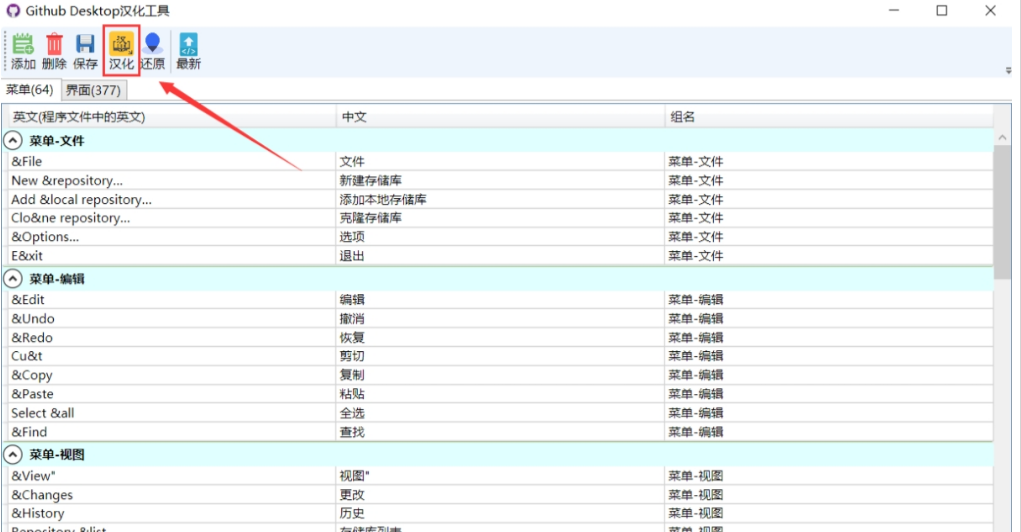Click the 查找 translation cell
This screenshot has width=1021, height=532.
point(500,432)
